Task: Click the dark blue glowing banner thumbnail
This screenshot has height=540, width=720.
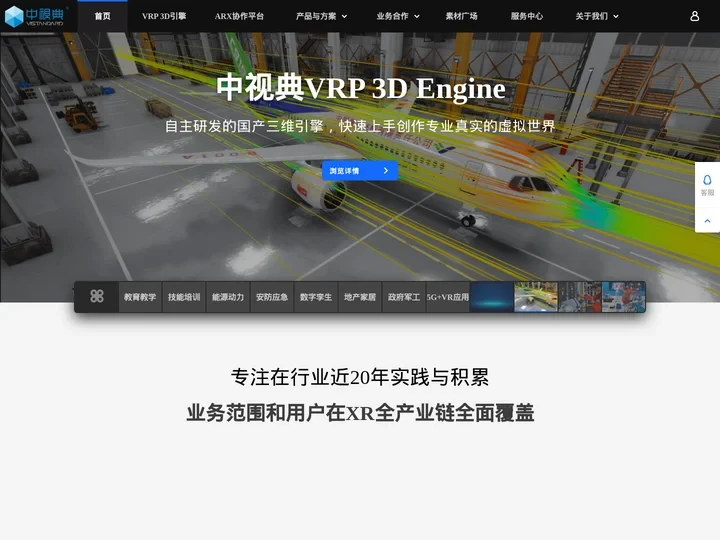Action: (492, 297)
